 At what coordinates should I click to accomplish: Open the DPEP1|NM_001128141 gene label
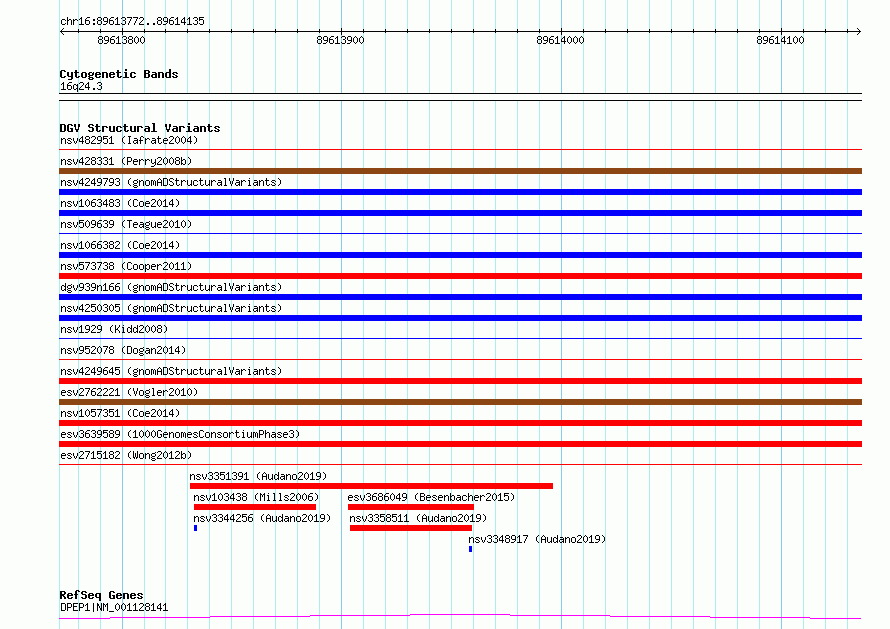coord(114,607)
